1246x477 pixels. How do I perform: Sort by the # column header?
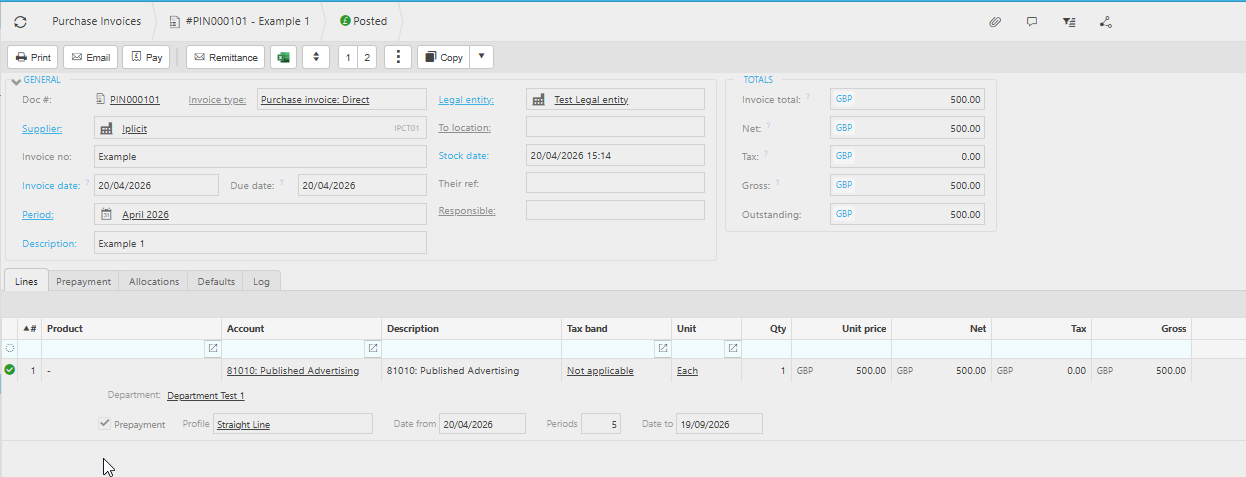point(30,328)
